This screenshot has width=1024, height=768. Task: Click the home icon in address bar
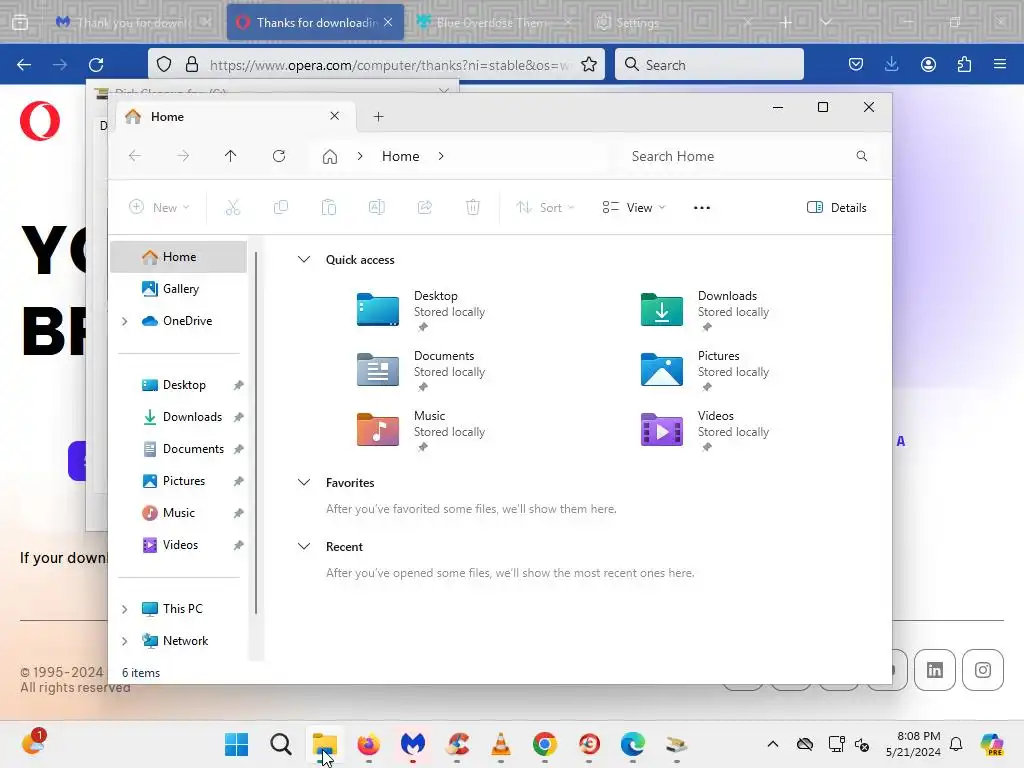pyautogui.click(x=330, y=157)
